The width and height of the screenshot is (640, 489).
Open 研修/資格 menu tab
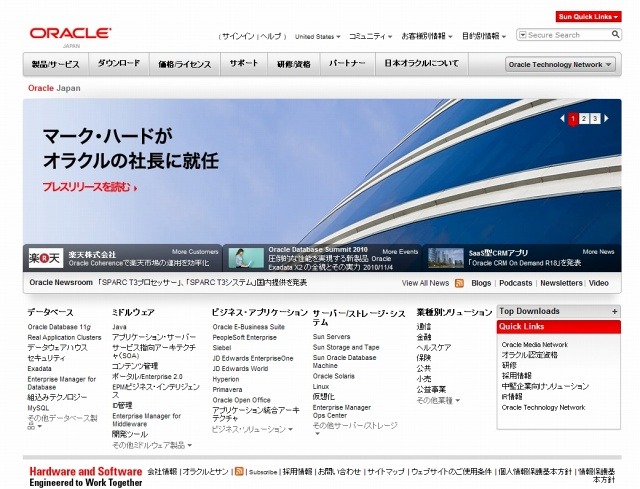(293, 64)
